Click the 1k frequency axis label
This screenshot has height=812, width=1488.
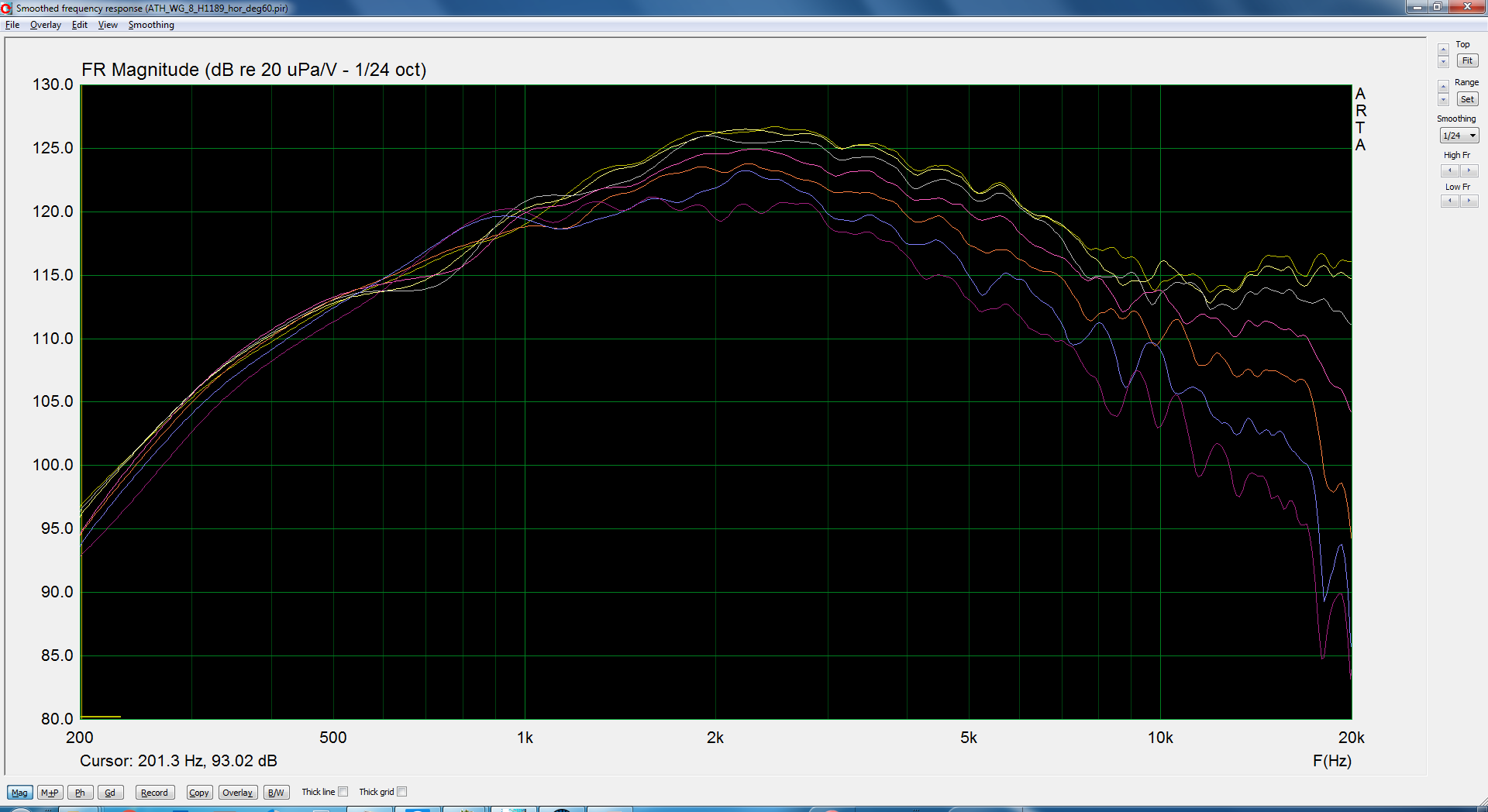[525, 738]
